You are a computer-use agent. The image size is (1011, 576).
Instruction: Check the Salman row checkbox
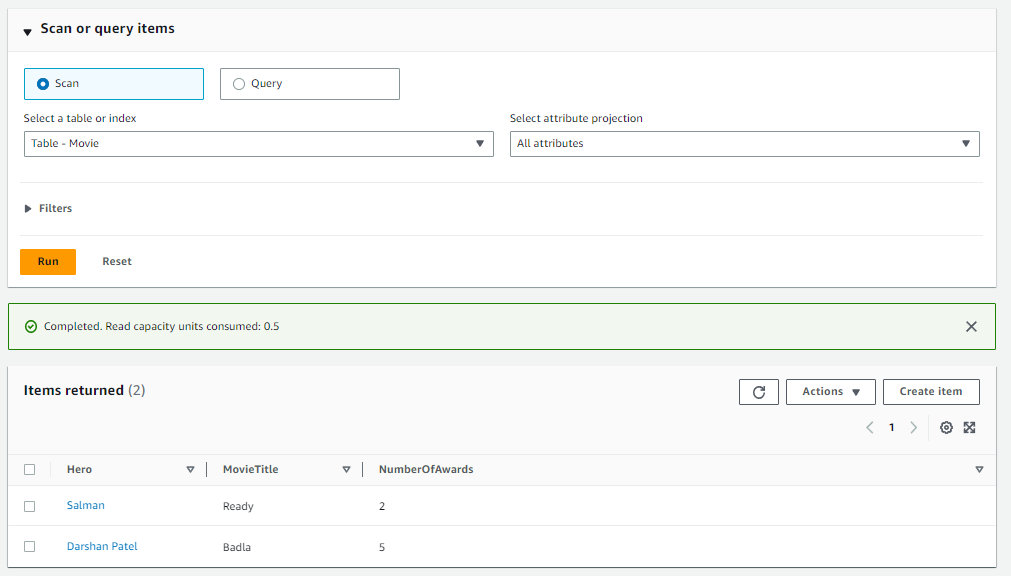coord(30,506)
